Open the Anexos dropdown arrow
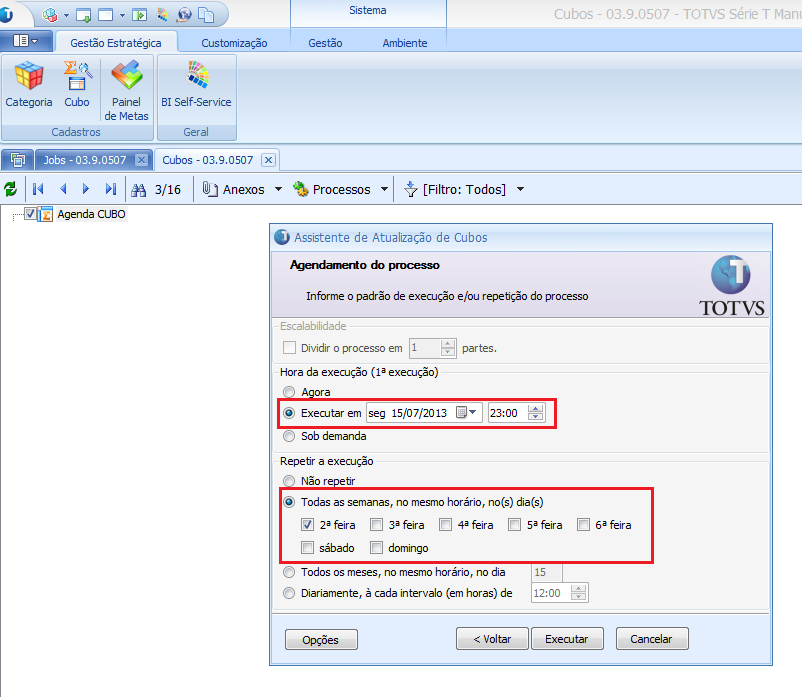 [x=278, y=189]
